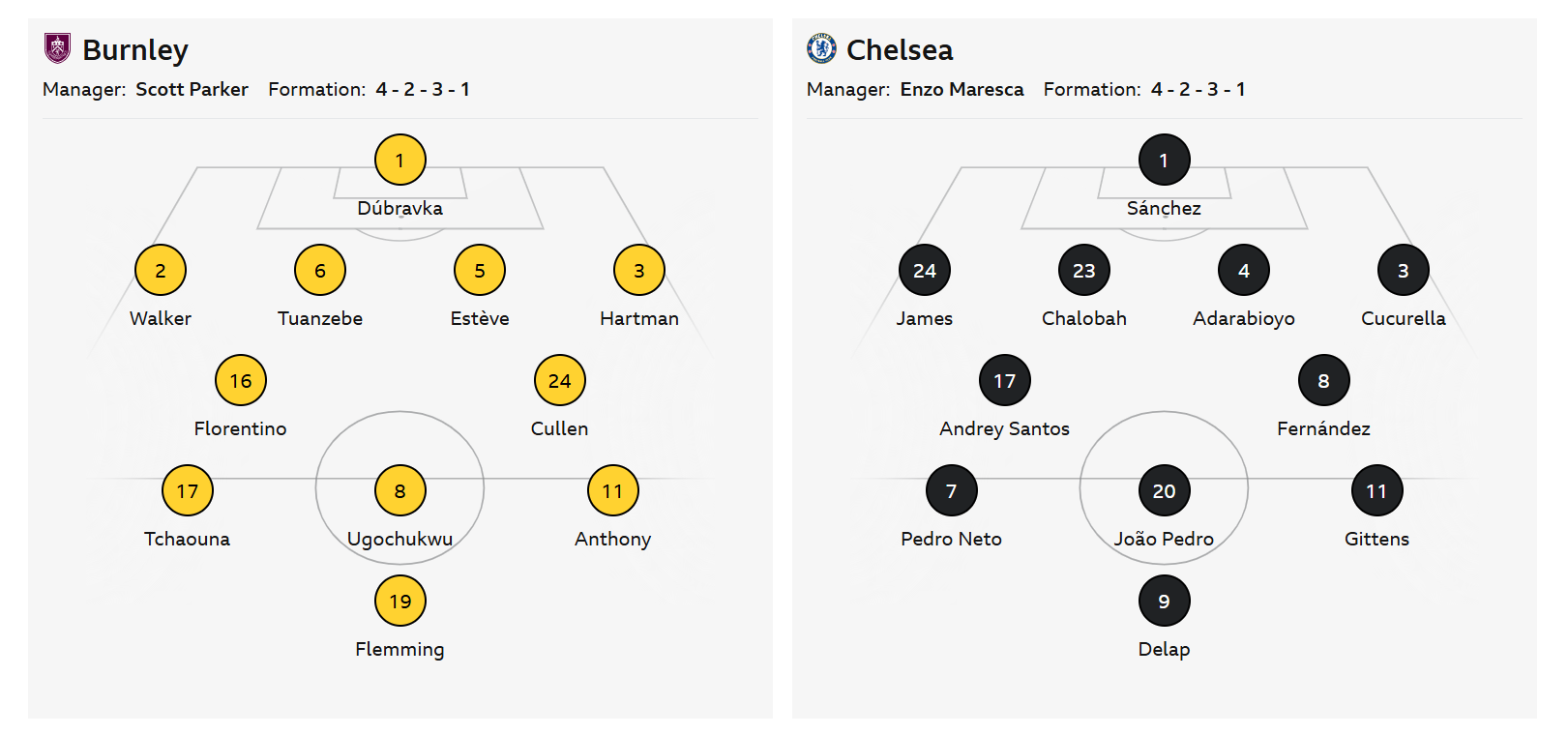Click Flemming's number 19 player marker
Image resolution: width=1568 pixels, height=735 pixels.
(400, 601)
